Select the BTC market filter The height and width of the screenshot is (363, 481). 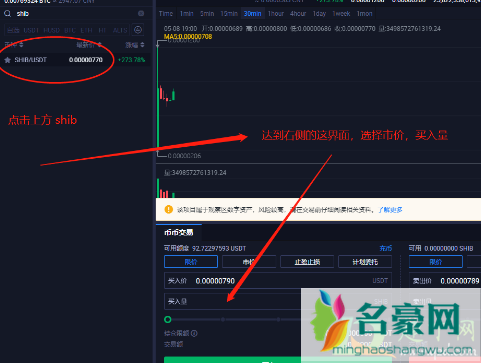pyautogui.click(x=70, y=30)
